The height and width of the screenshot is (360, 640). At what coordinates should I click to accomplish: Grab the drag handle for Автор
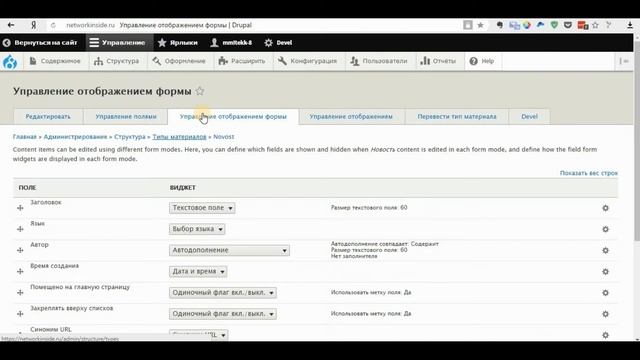(x=20, y=251)
